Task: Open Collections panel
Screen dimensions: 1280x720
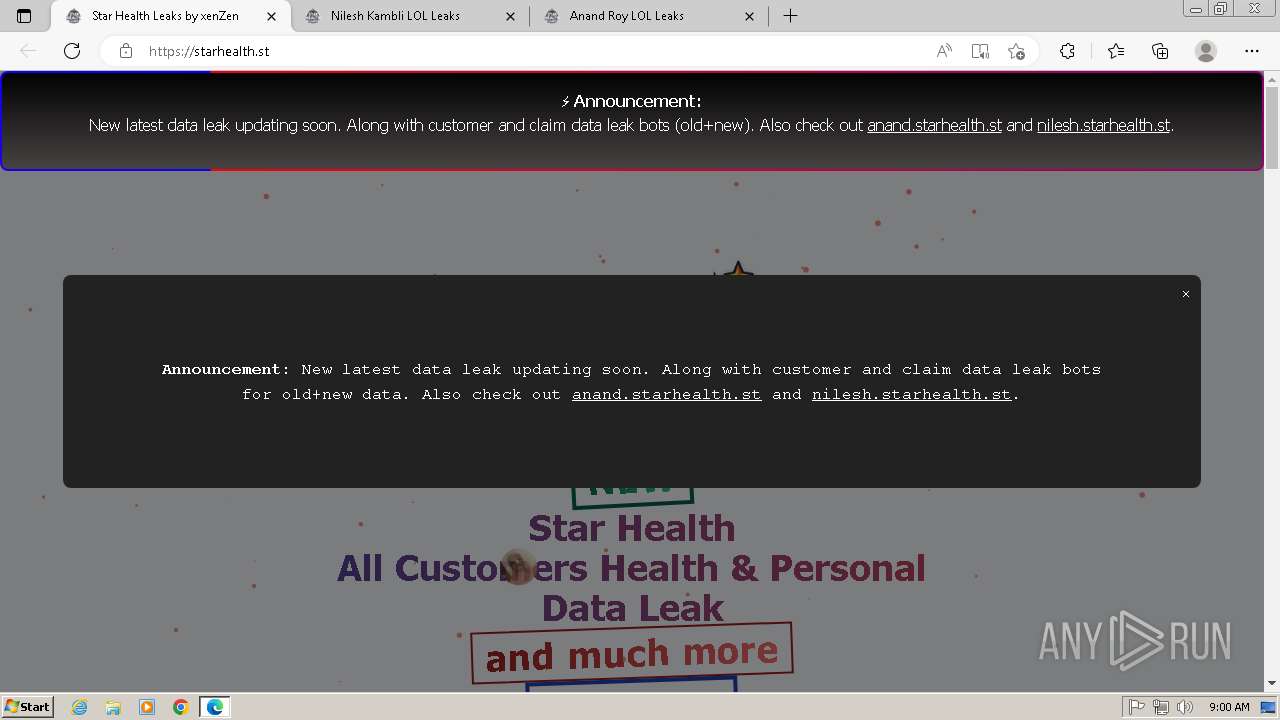Action: click(x=1160, y=51)
